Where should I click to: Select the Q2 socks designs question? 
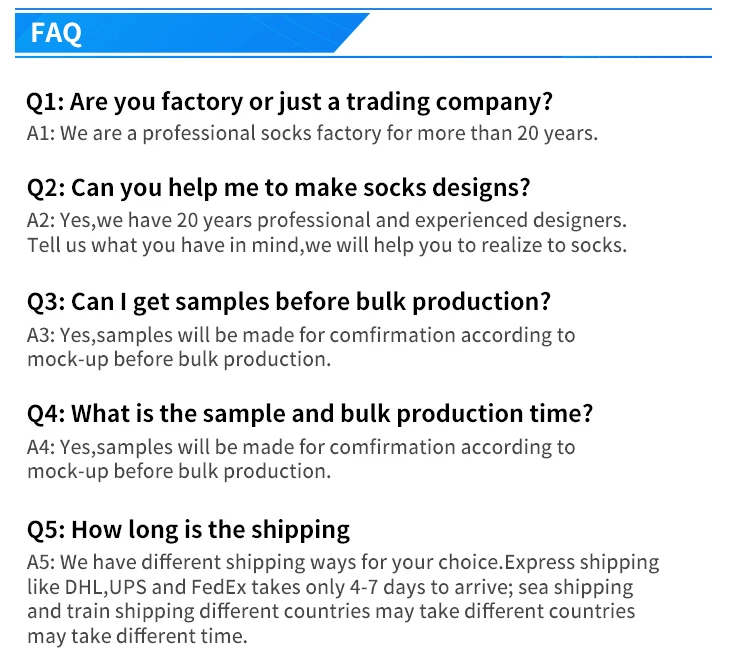point(278,188)
